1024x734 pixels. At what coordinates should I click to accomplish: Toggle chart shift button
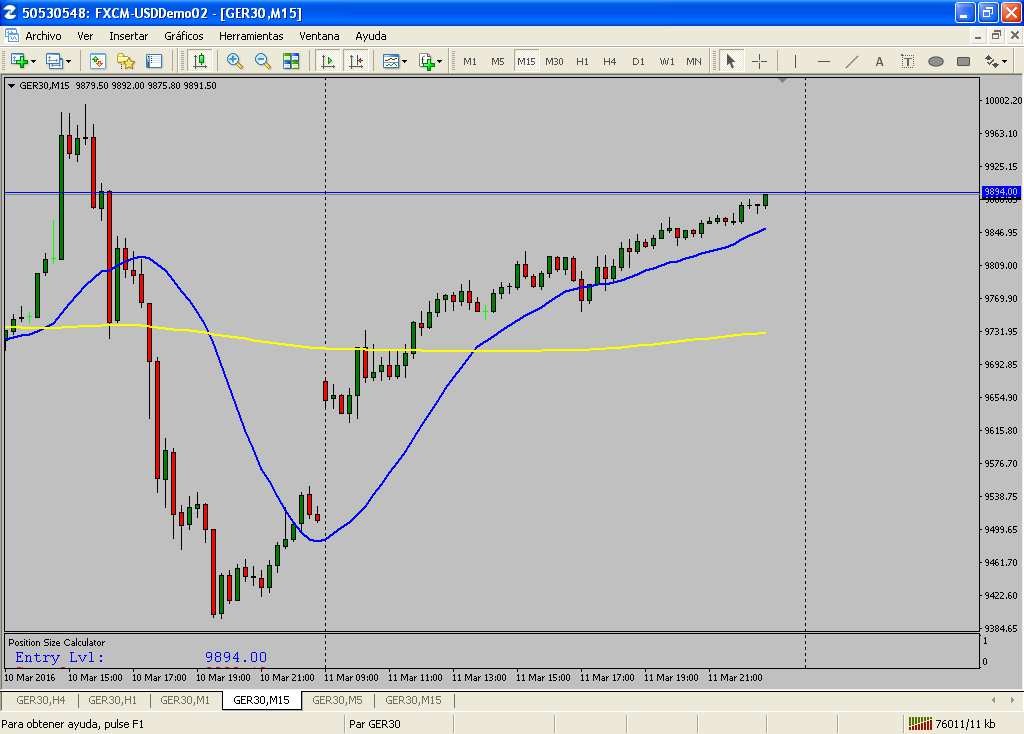pyautogui.click(x=356, y=61)
